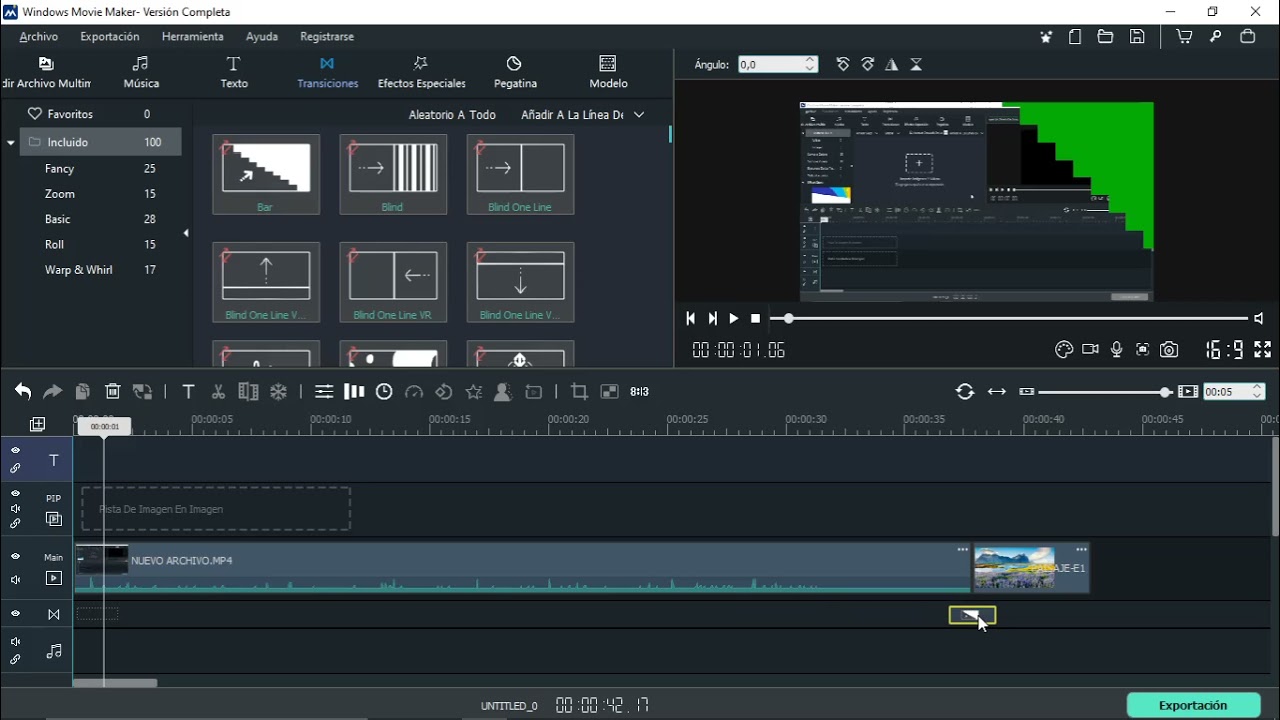Open the clock duration tool

click(x=384, y=392)
